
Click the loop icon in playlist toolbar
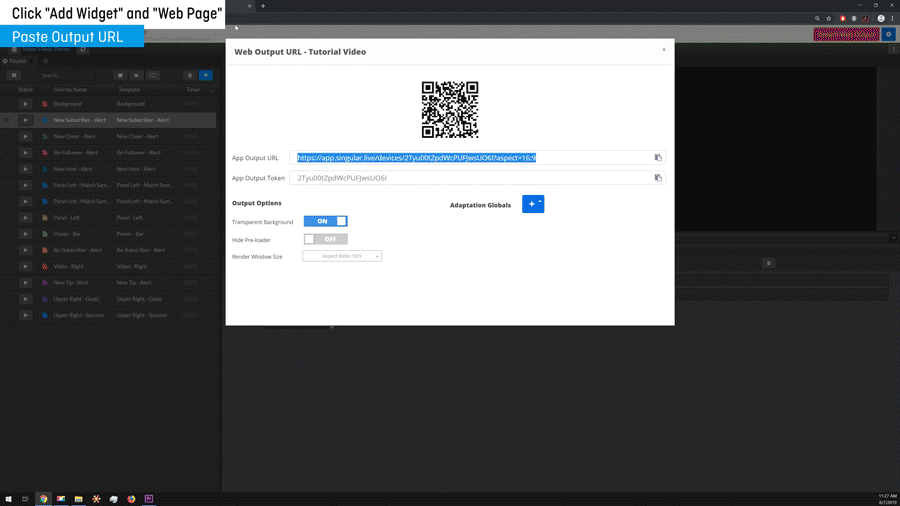click(x=153, y=75)
